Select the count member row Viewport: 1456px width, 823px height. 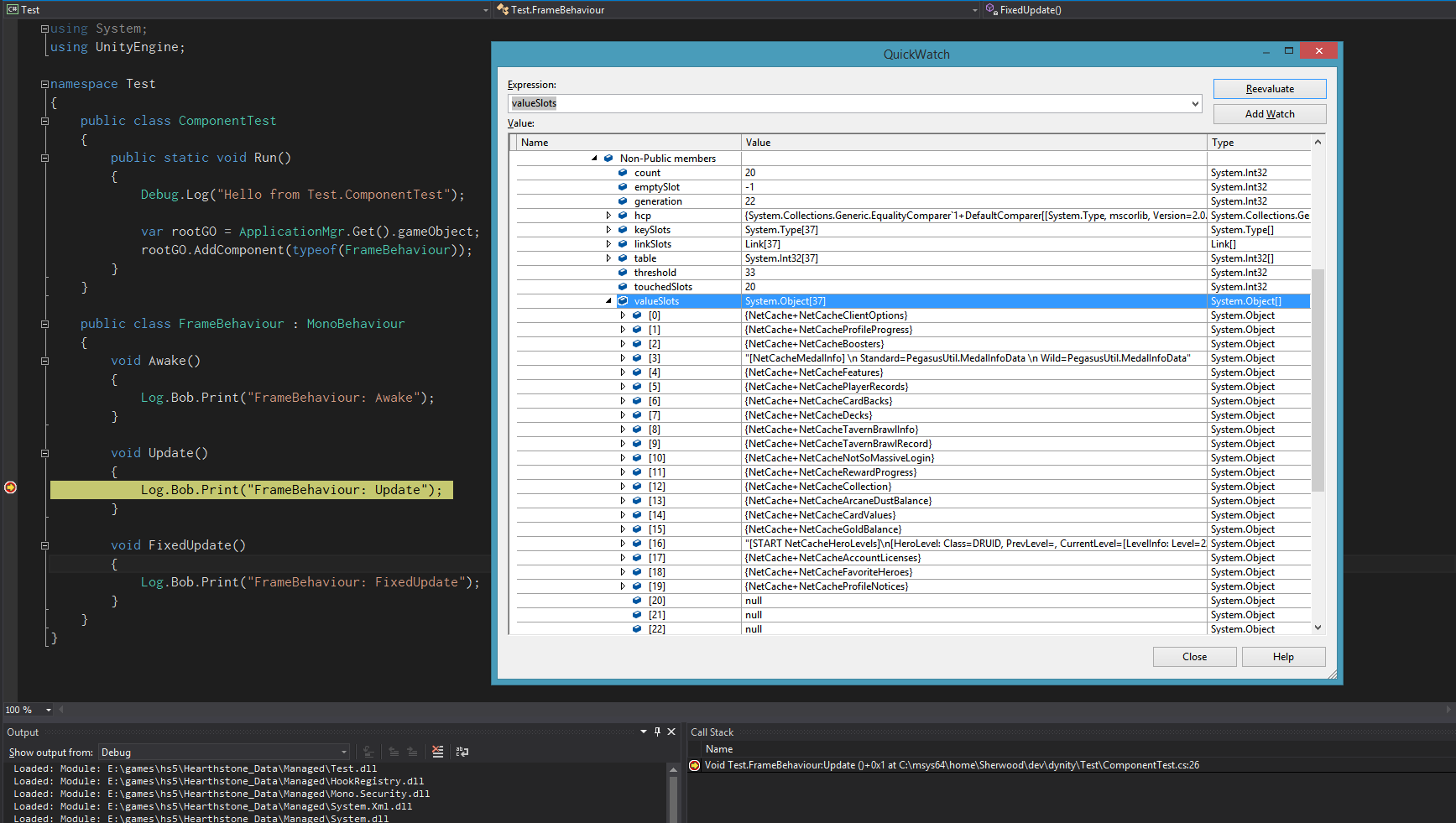click(x=913, y=173)
